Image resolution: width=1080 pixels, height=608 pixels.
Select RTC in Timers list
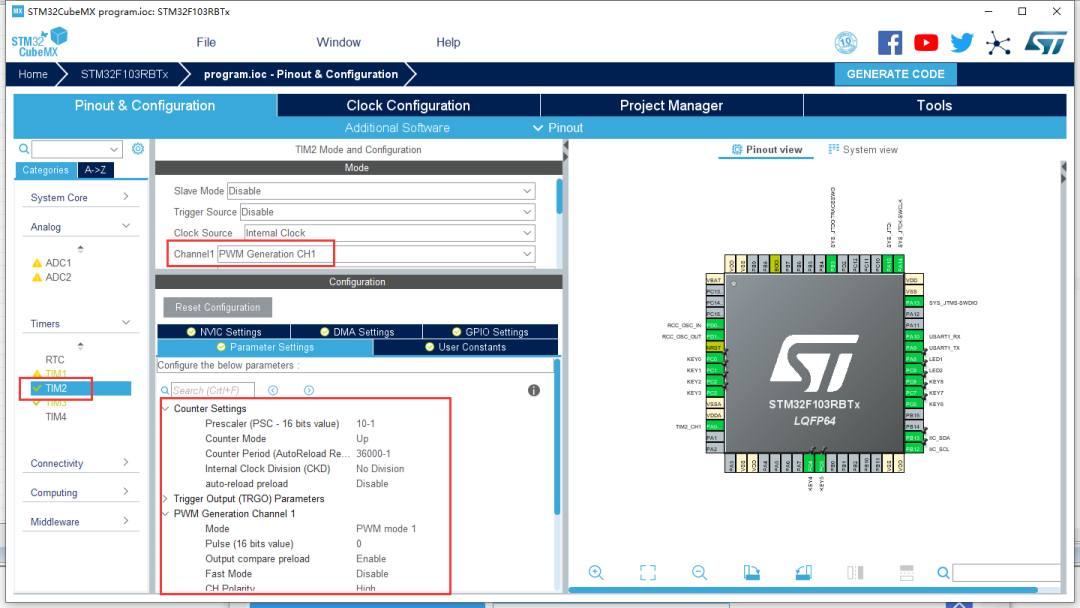(x=55, y=359)
